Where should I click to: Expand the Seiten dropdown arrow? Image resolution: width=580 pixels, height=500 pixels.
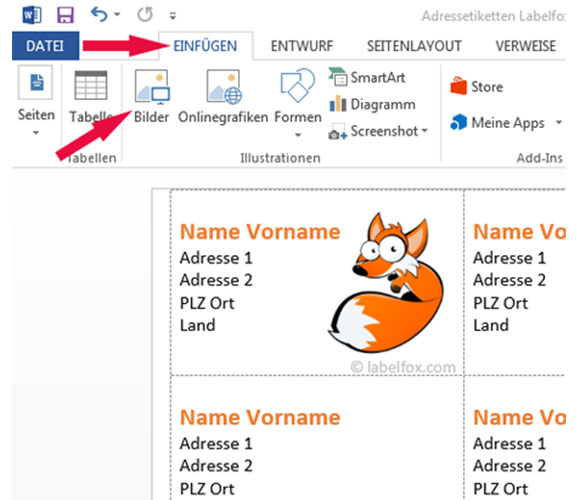coord(36,132)
